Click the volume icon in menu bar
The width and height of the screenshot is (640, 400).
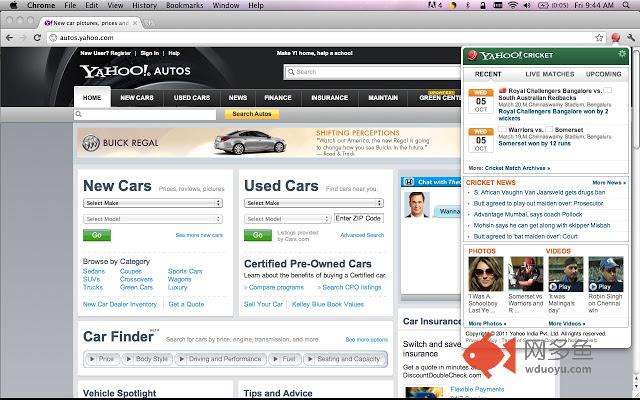pyautogui.click(x=527, y=5)
